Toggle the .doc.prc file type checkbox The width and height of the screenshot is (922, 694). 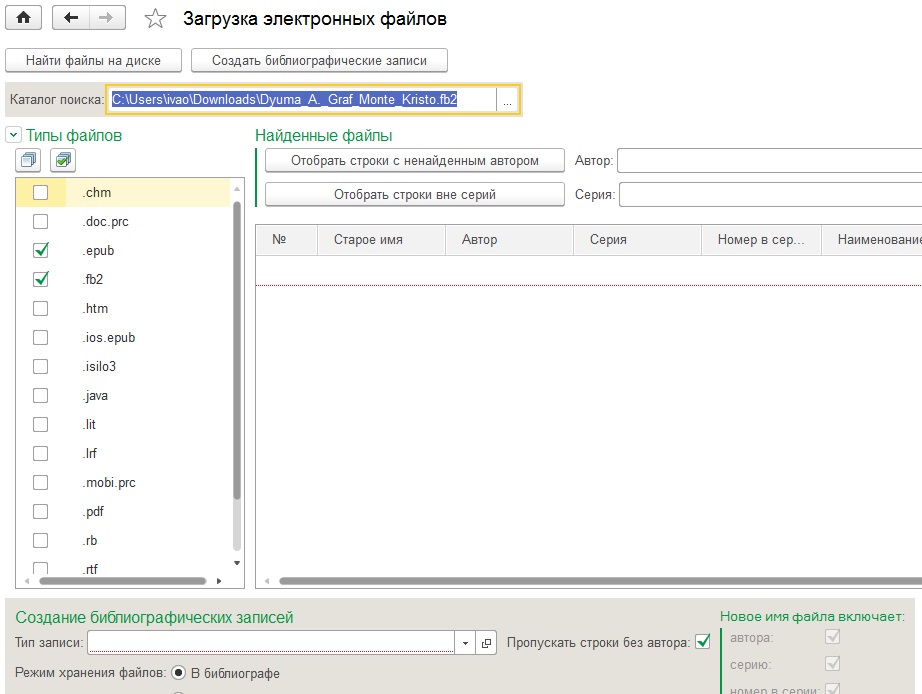[41, 221]
